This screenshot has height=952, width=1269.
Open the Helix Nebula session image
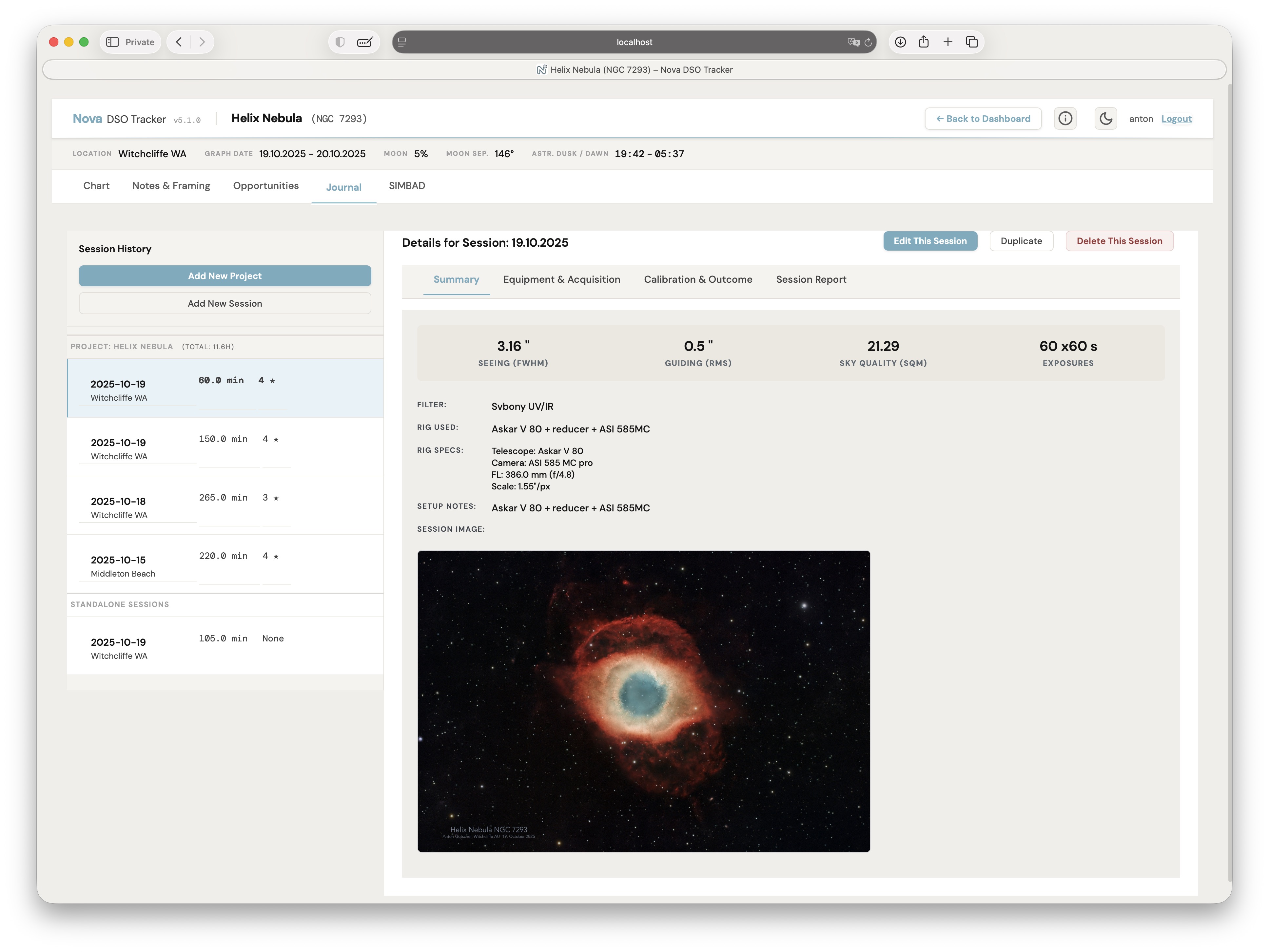tap(643, 701)
